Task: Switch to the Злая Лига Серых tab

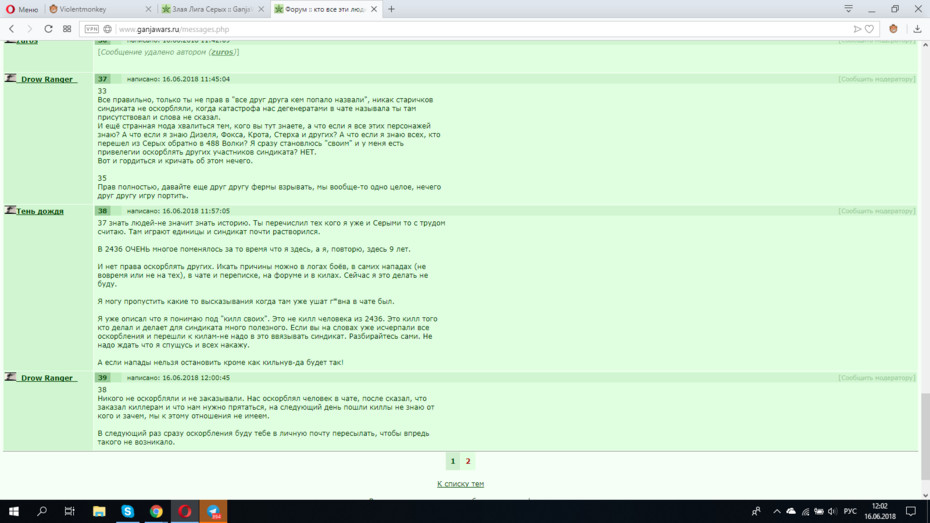Action: [x=212, y=9]
